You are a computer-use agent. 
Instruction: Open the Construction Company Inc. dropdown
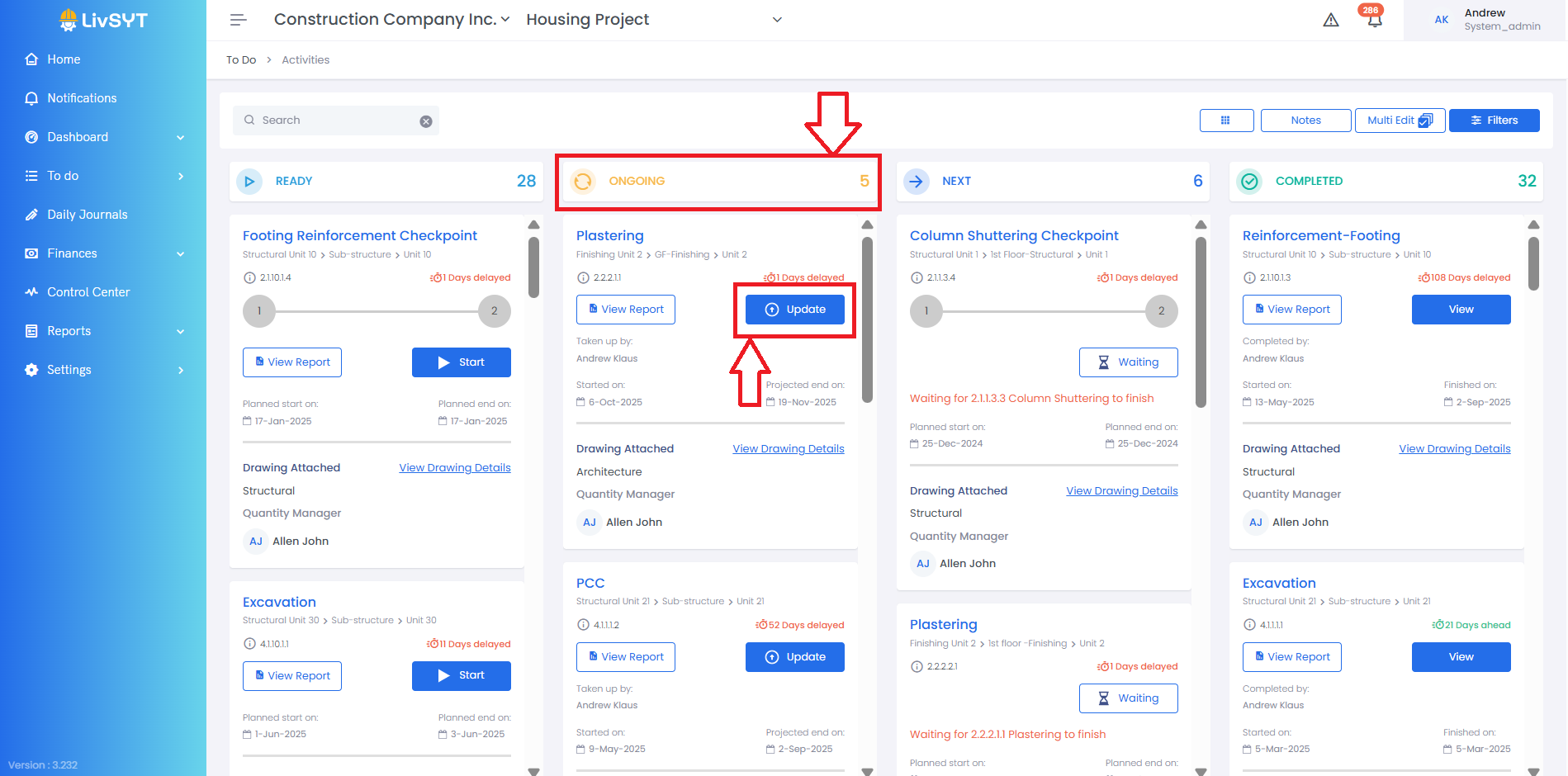391,20
